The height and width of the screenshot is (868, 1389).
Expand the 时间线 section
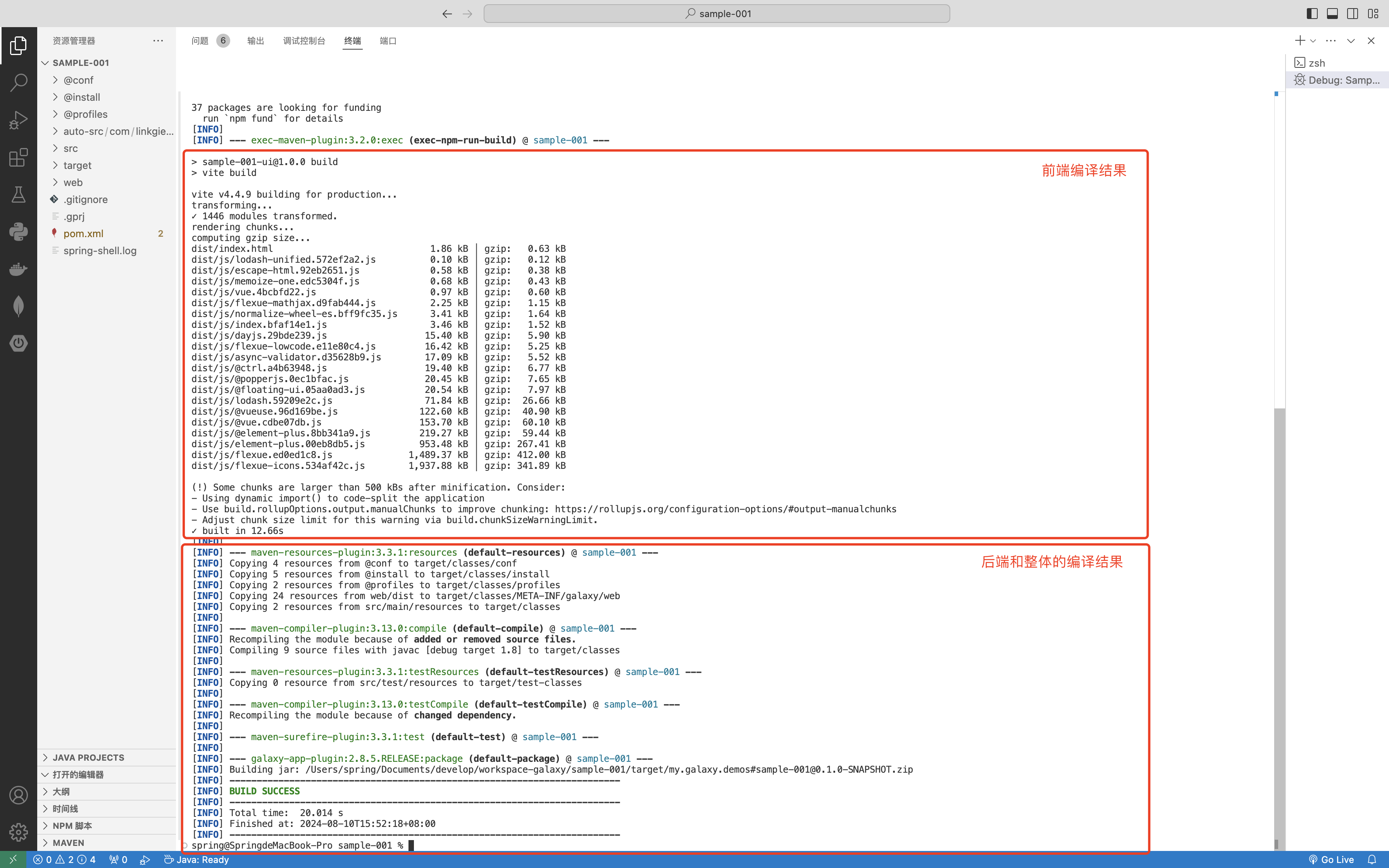pos(107,809)
